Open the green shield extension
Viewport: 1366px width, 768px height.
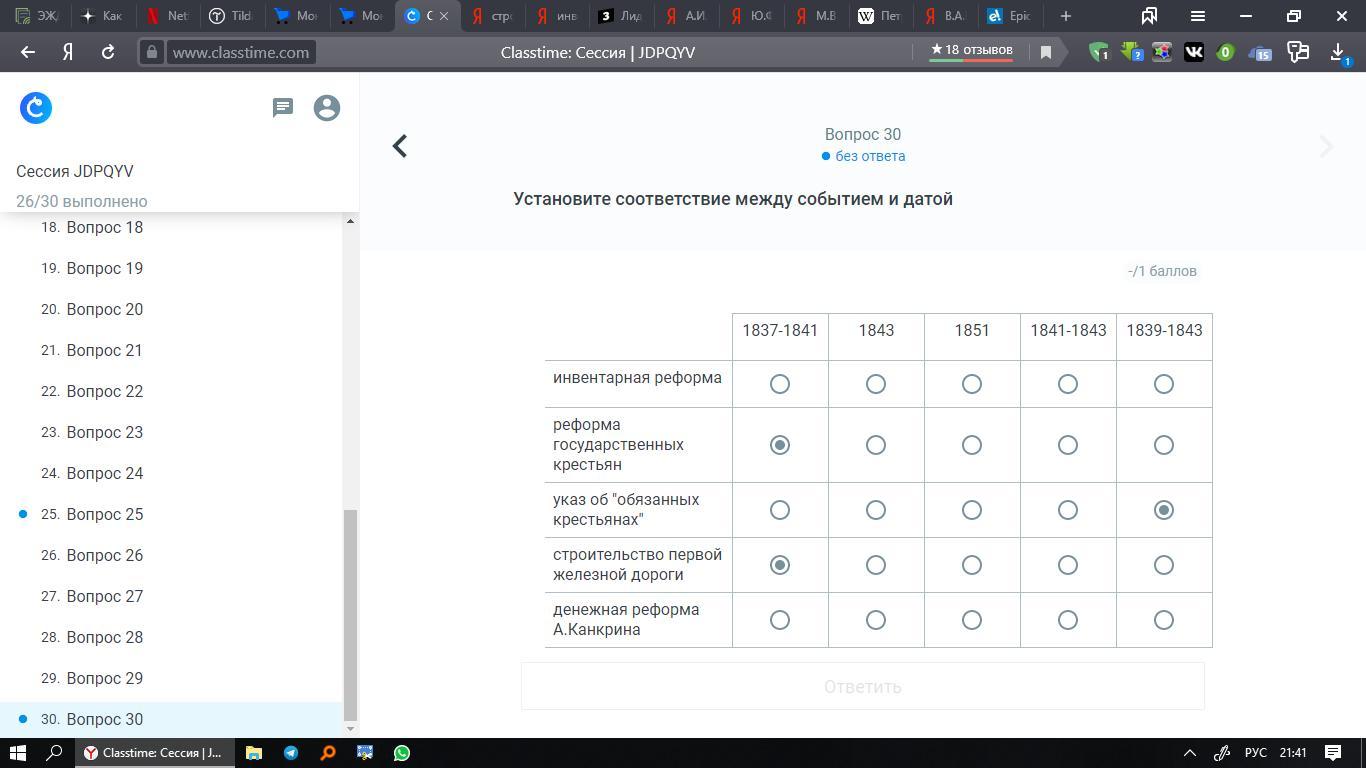click(x=1098, y=52)
